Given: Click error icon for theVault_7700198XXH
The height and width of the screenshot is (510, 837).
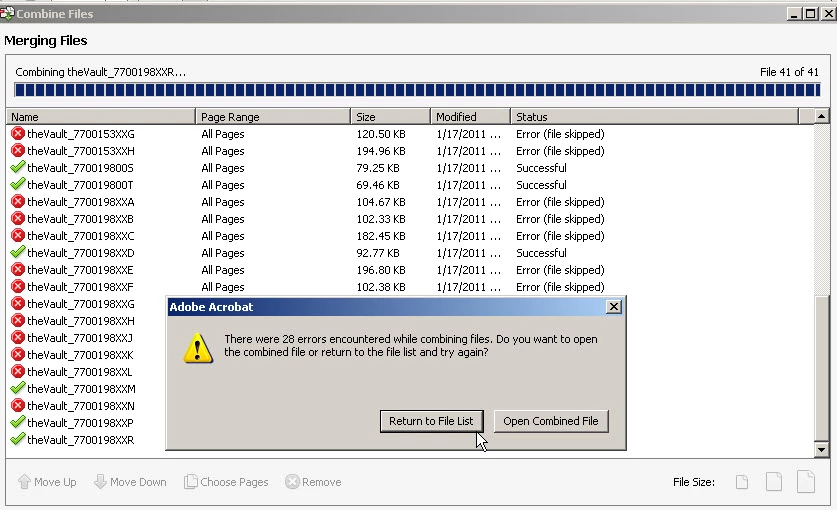Looking at the screenshot, I should coord(18,320).
